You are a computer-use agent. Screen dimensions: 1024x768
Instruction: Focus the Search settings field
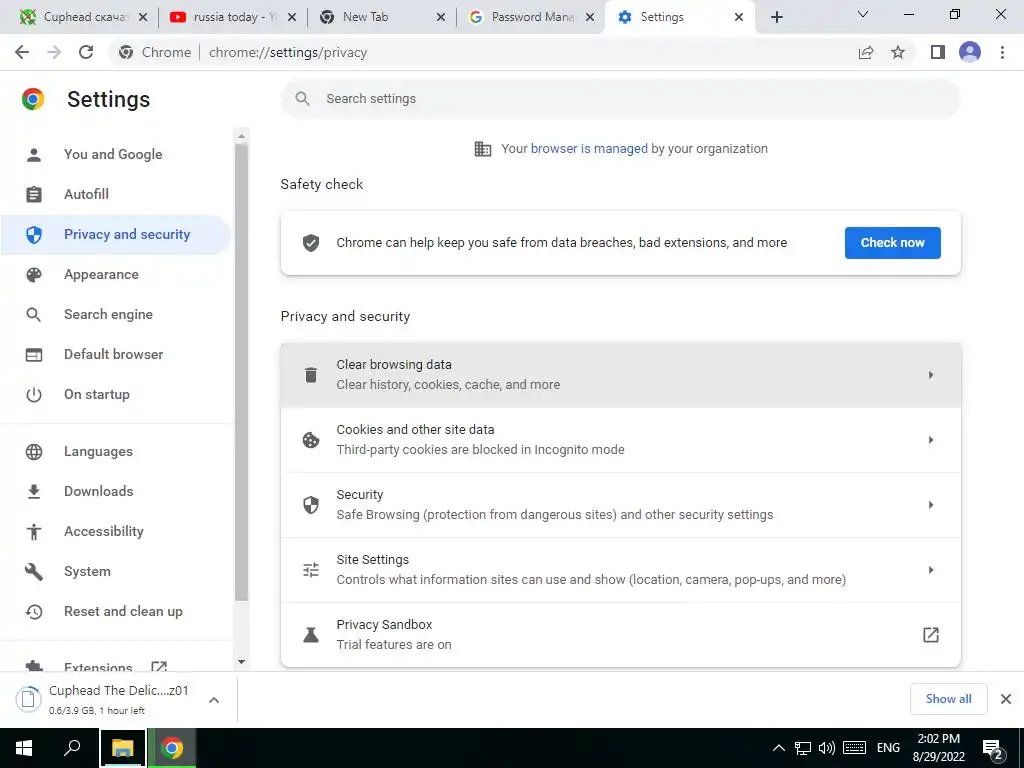click(620, 99)
